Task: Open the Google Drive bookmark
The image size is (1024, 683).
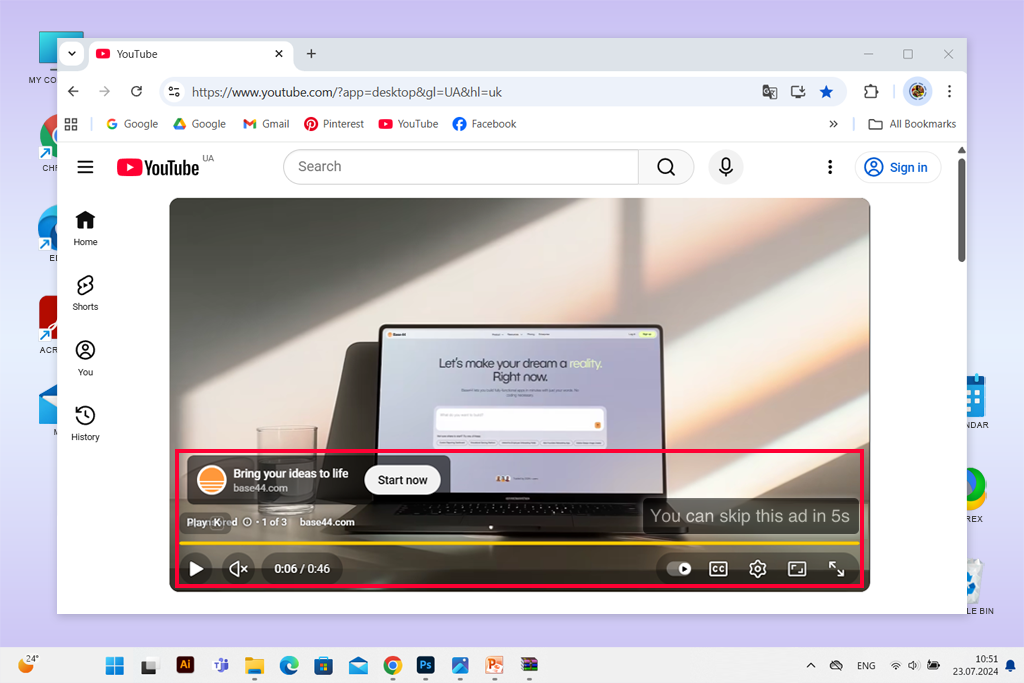Action: (200, 124)
